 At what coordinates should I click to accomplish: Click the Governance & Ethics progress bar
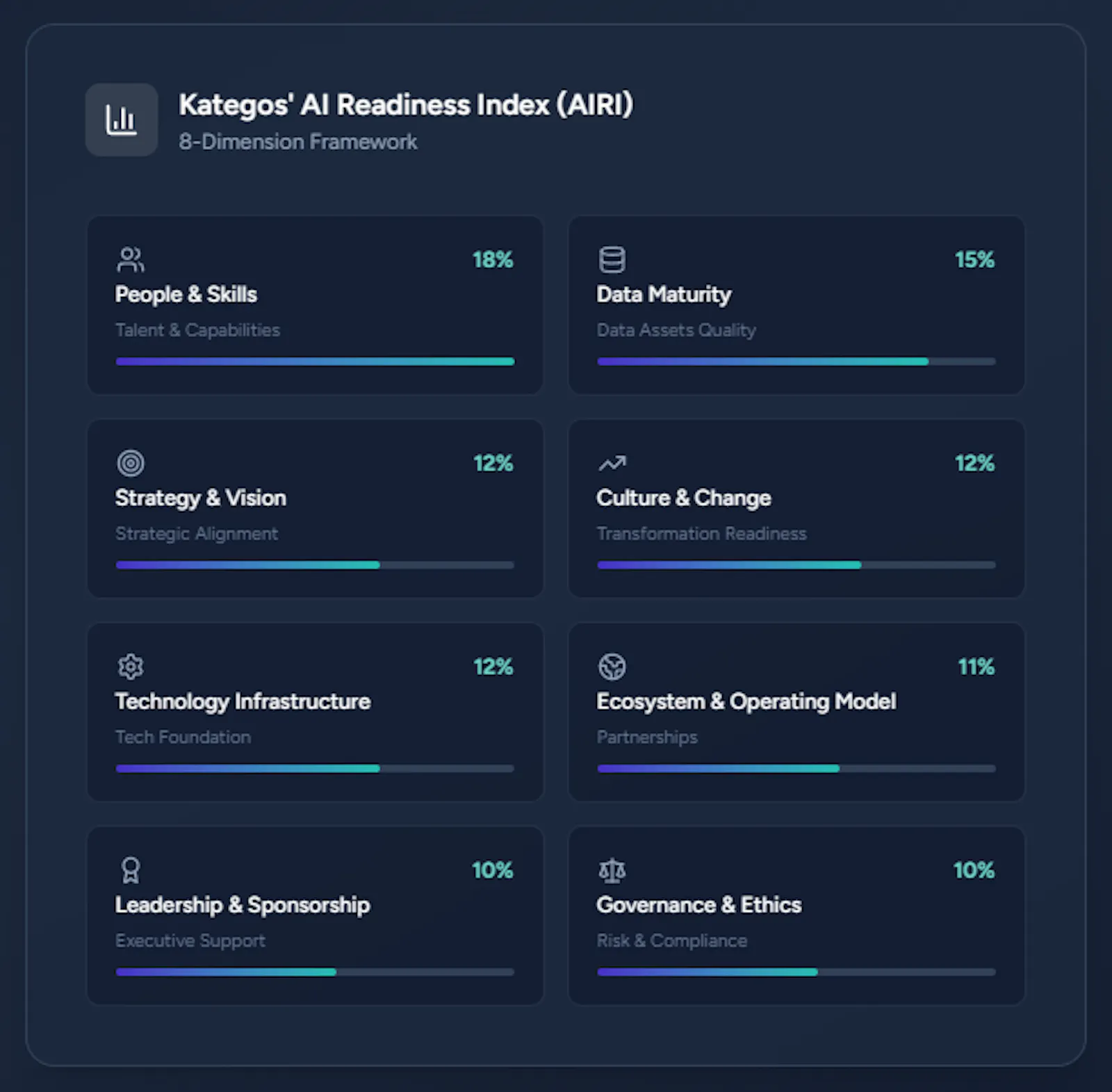pyautogui.click(x=796, y=972)
